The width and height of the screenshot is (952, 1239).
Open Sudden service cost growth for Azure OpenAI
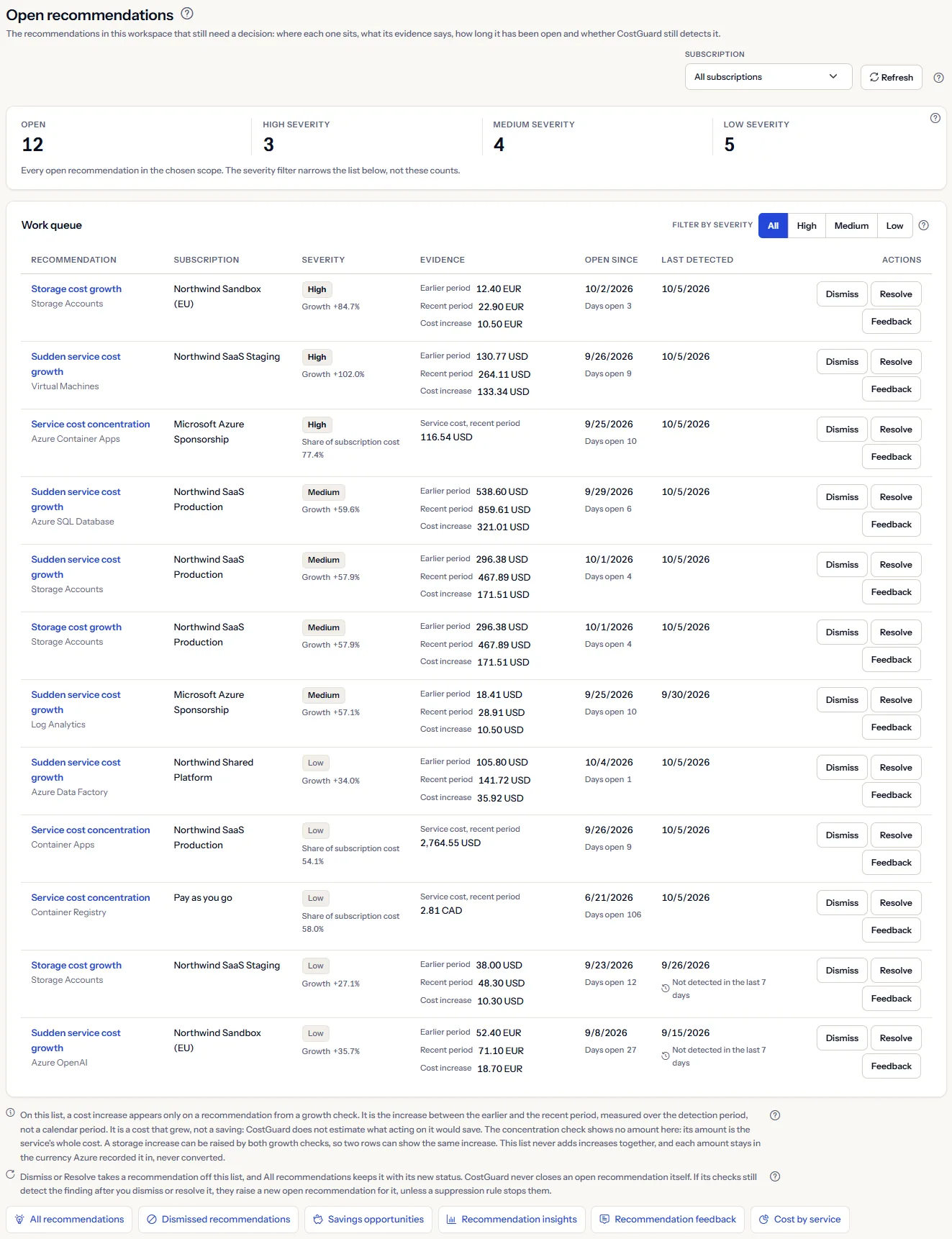point(76,1040)
